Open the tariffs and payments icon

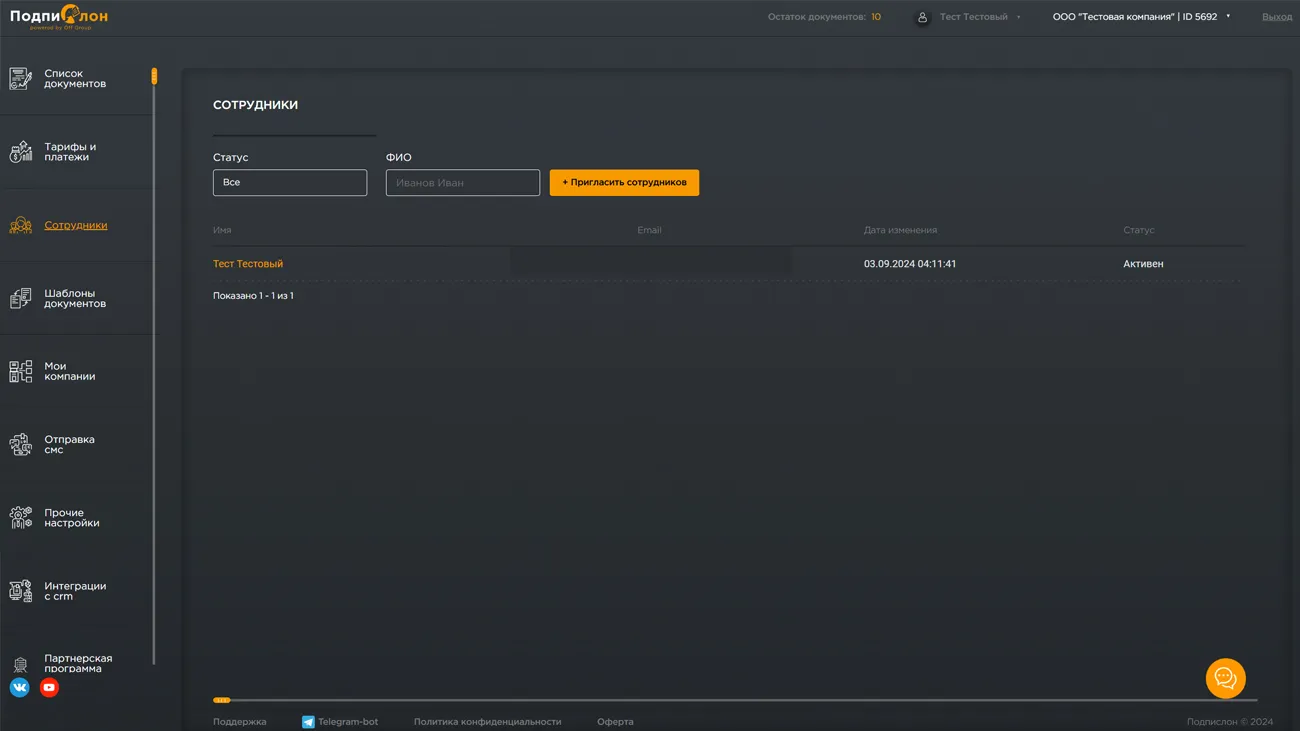point(21,152)
